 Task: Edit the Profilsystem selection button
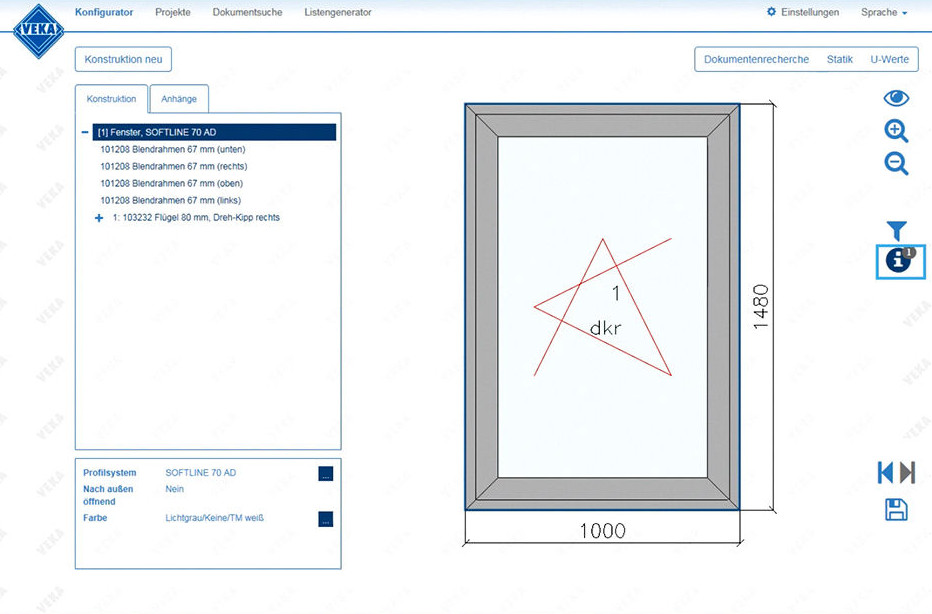(325, 474)
